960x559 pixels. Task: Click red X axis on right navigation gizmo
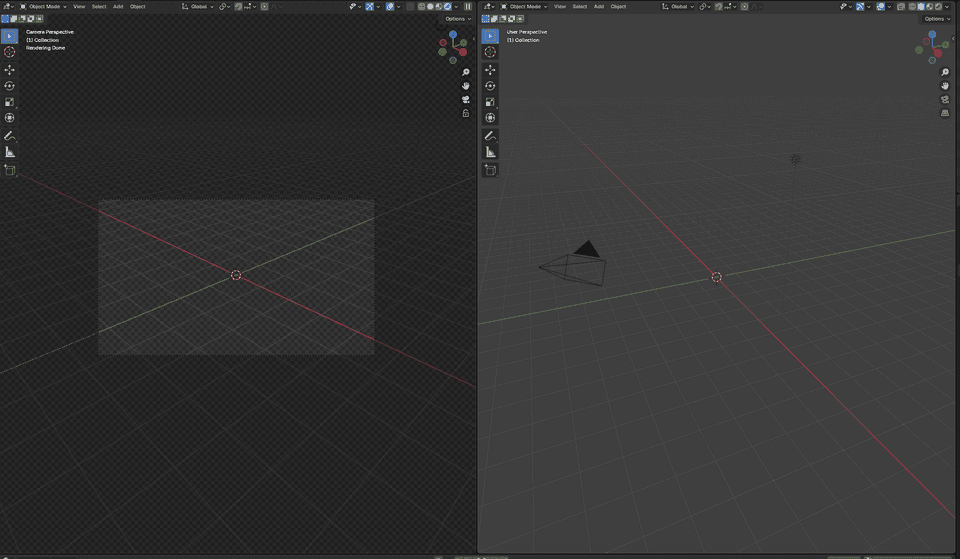click(x=938, y=53)
